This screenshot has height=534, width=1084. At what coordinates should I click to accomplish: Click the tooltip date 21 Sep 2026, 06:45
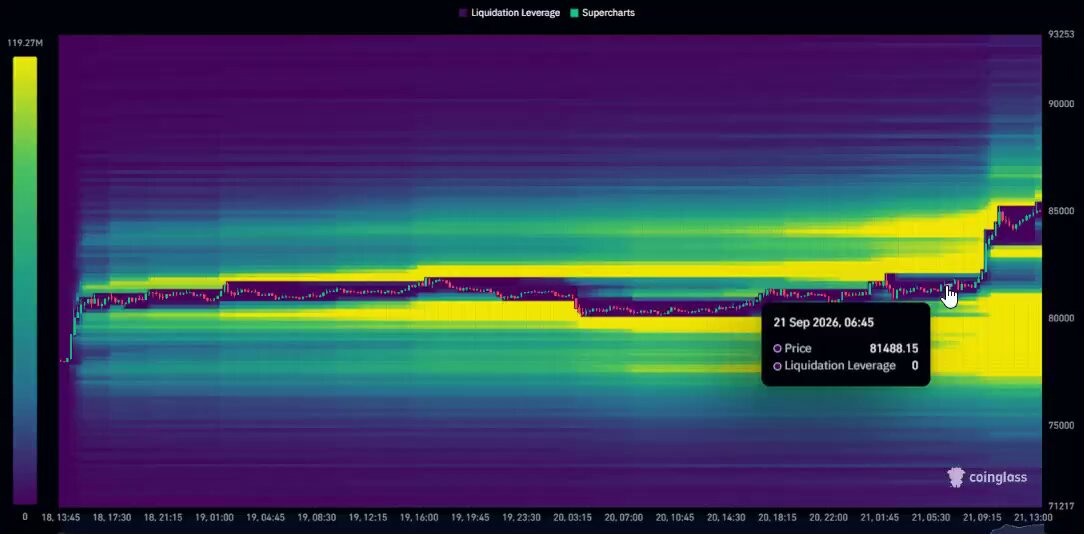tap(823, 322)
